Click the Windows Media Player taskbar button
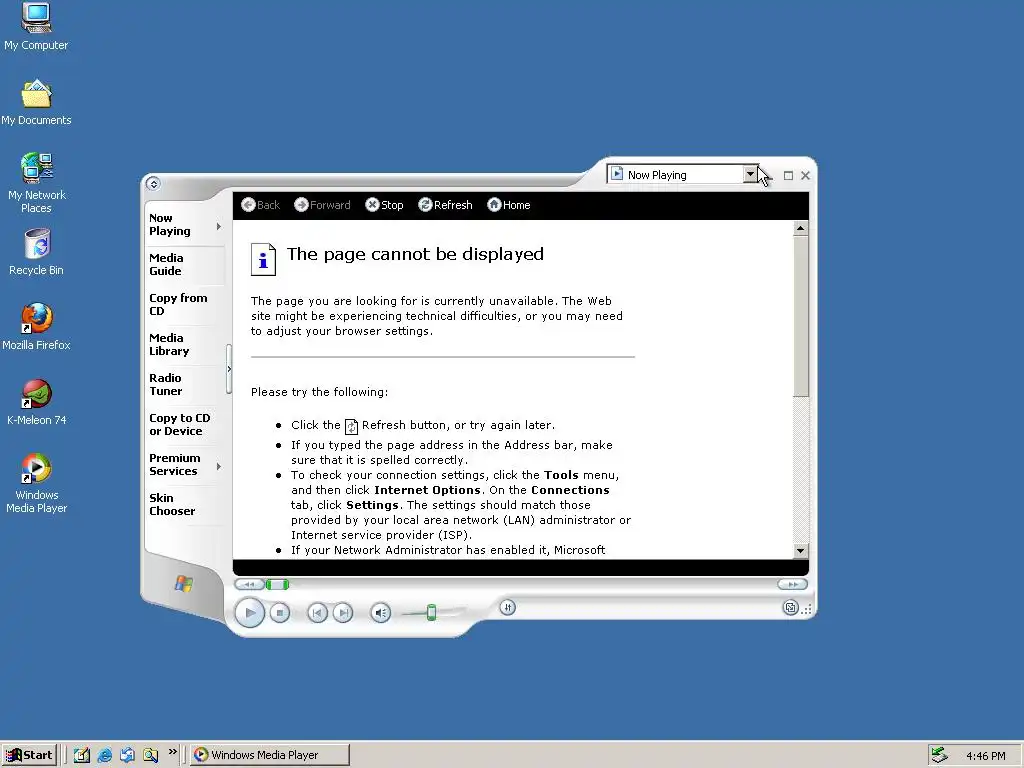 (x=270, y=755)
